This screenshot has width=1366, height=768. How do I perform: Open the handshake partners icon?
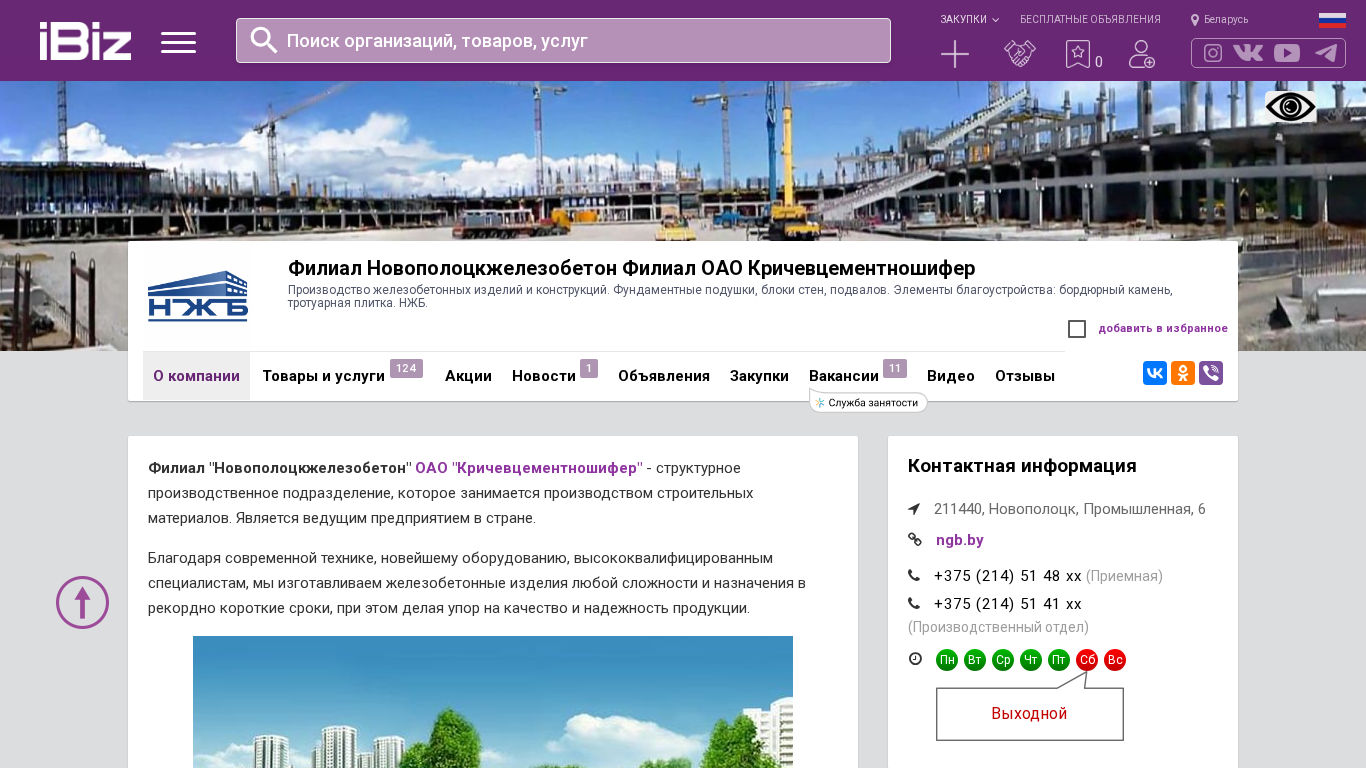1020,54
